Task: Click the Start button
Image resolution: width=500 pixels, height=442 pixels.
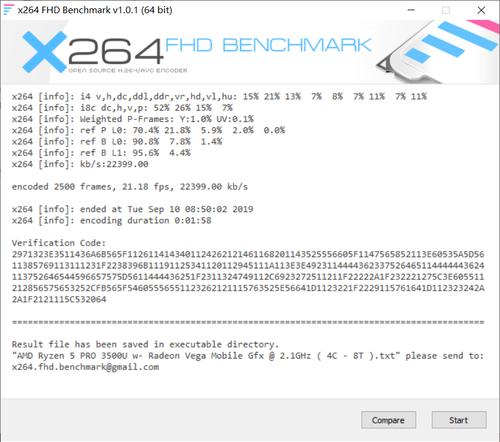Action: 459,420
